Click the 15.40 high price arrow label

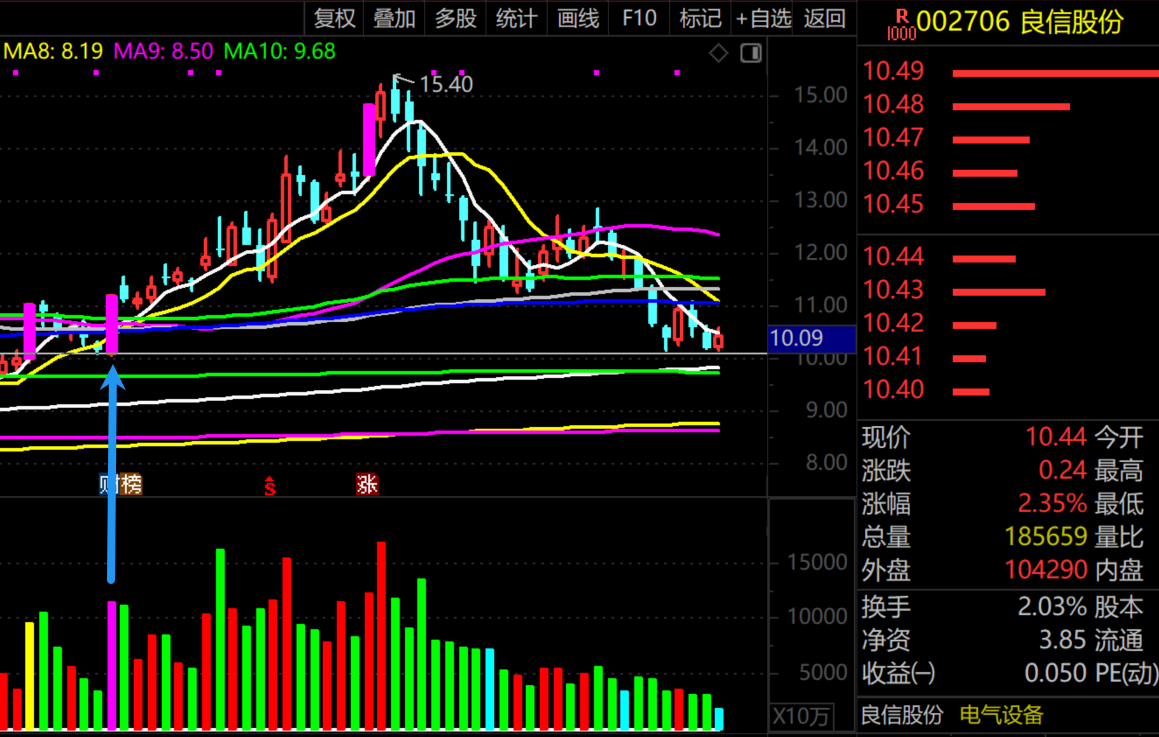[x=435, y=83]
